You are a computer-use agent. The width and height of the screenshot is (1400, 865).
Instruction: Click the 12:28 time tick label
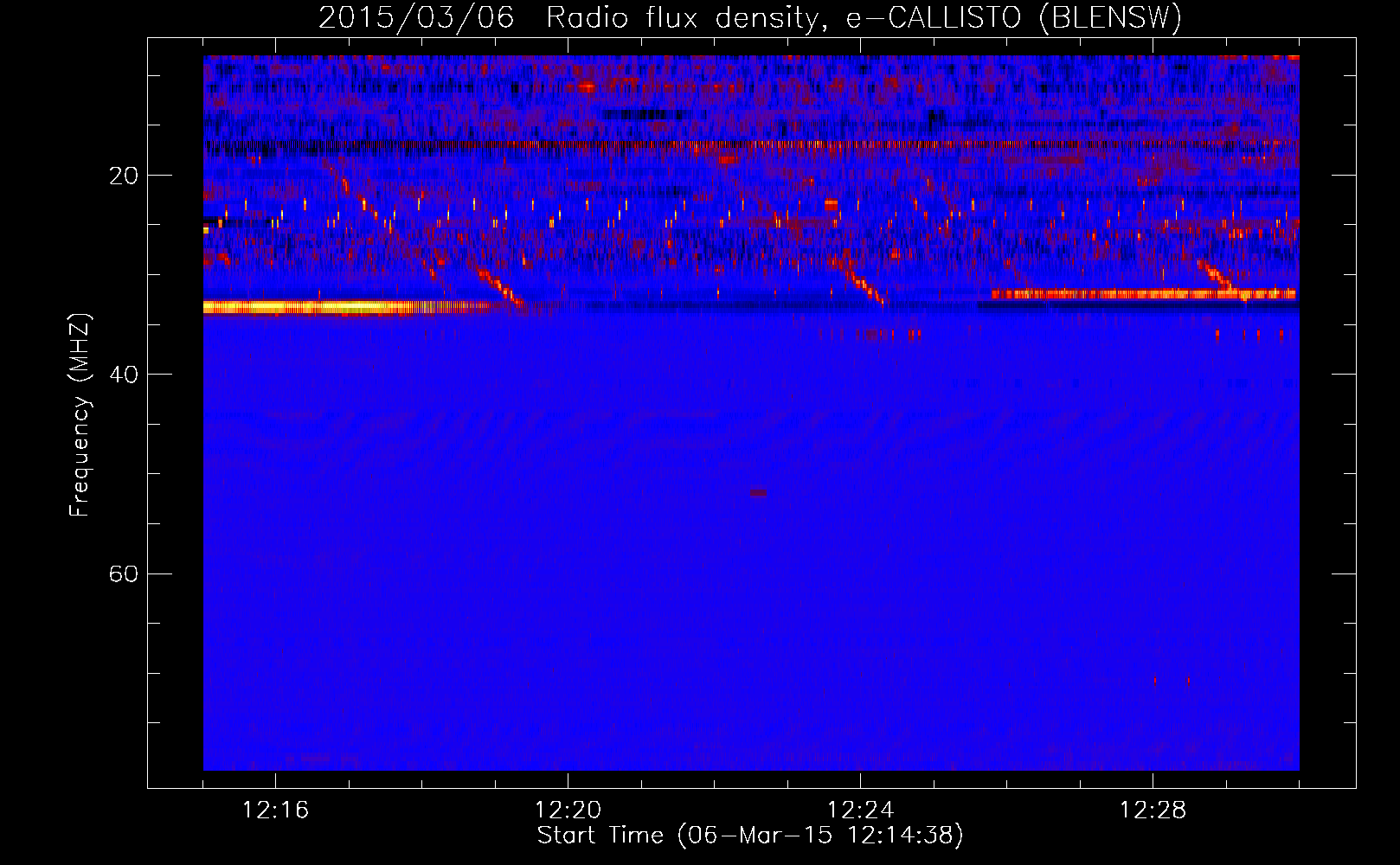tap(1153, 811)
